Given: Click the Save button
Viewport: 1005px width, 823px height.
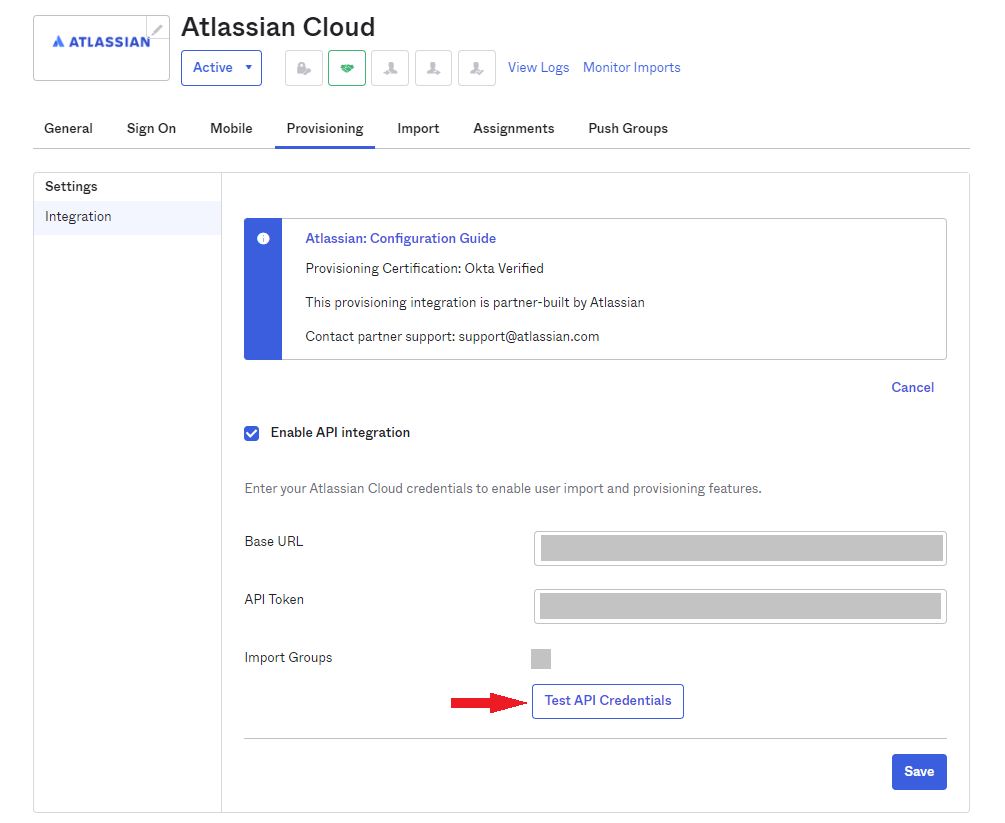Looking at the screenshot, I should click(x=919, y=772).
